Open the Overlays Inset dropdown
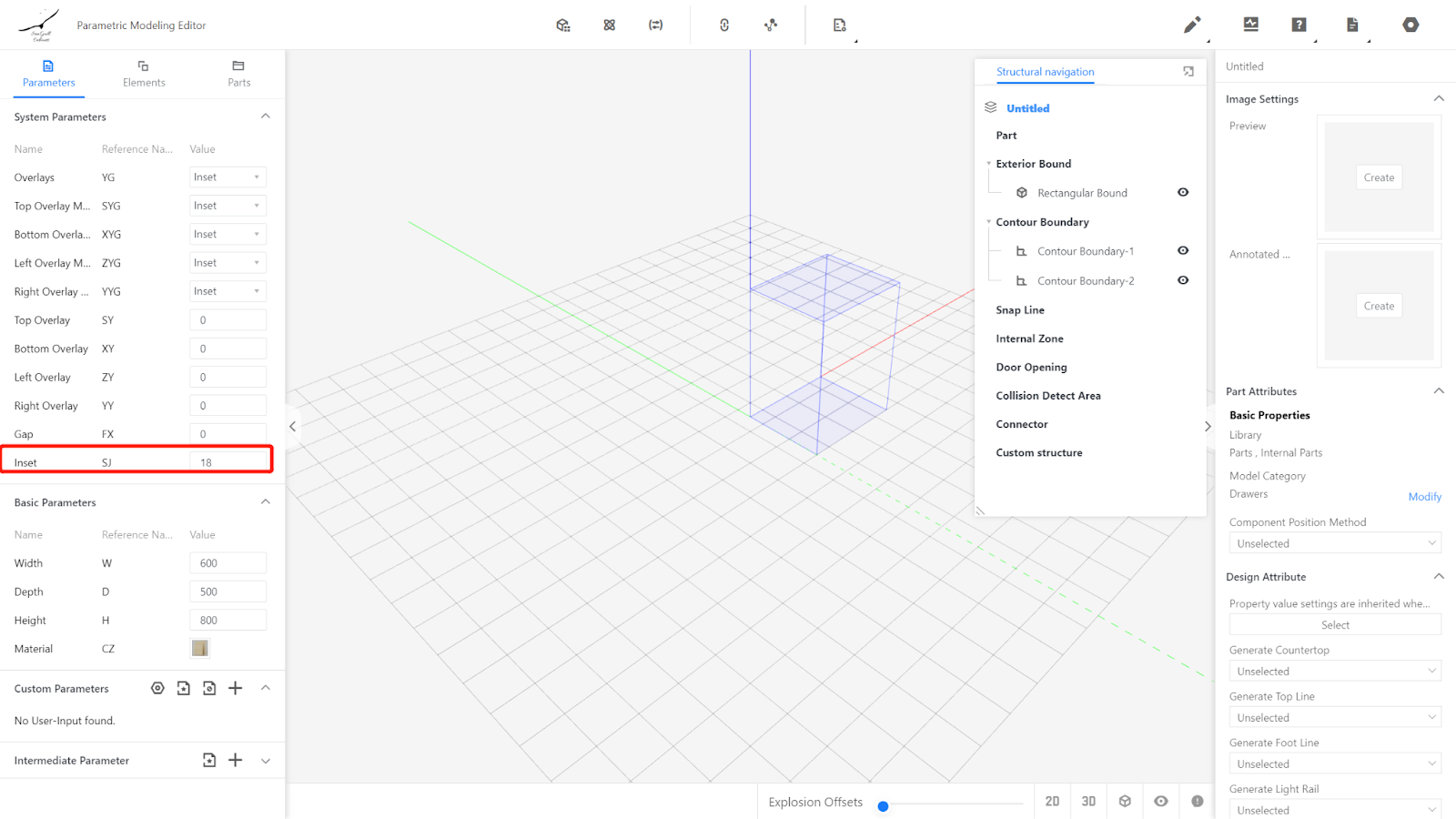This screenshot has height=819, width=1456. click(227, 177)
